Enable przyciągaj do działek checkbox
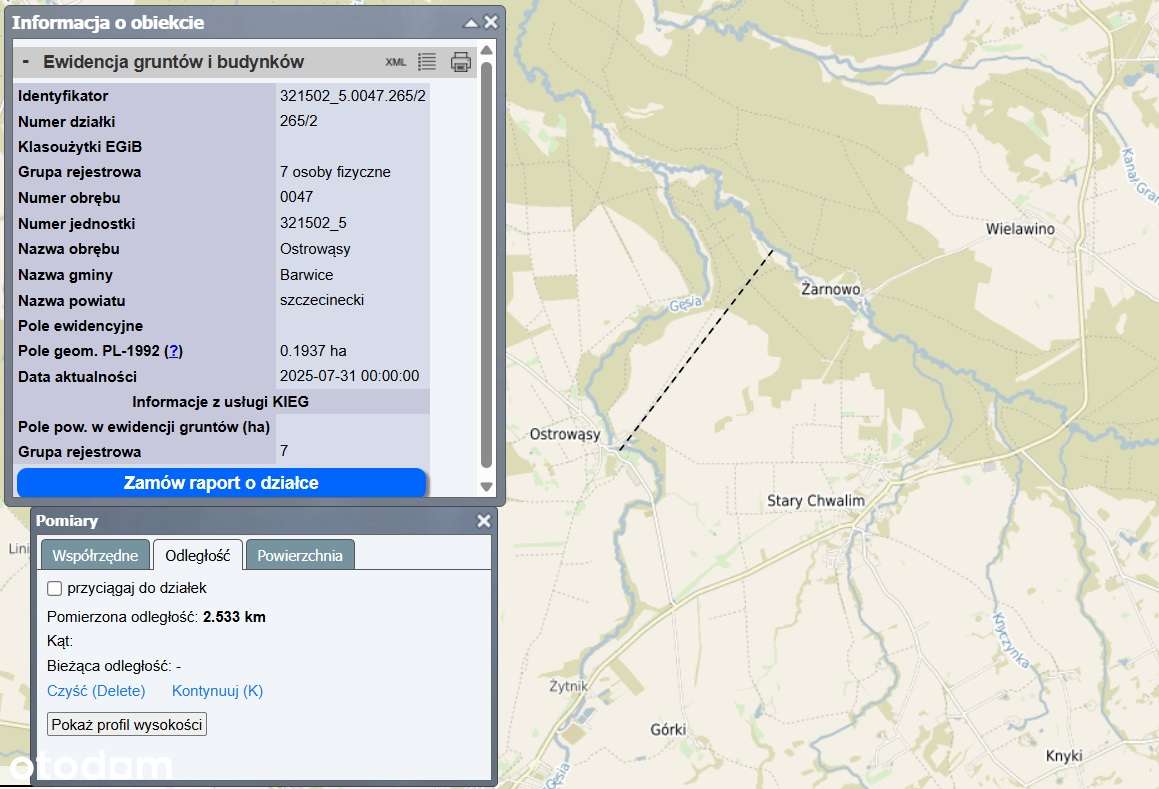This screenshot has width=1159, height=789. (x=54, y=589)
